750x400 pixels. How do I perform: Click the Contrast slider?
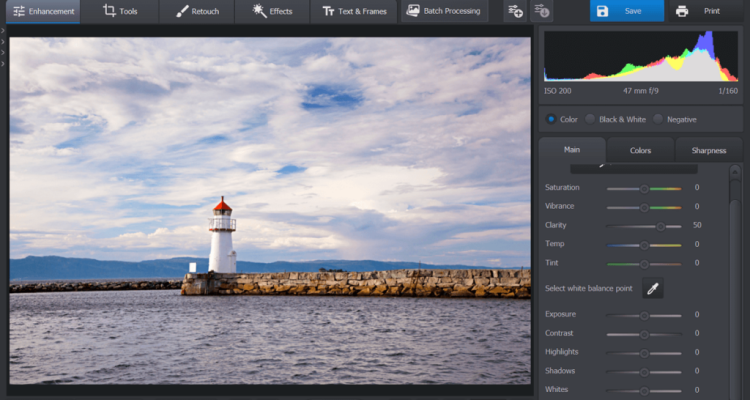[644, 334]
